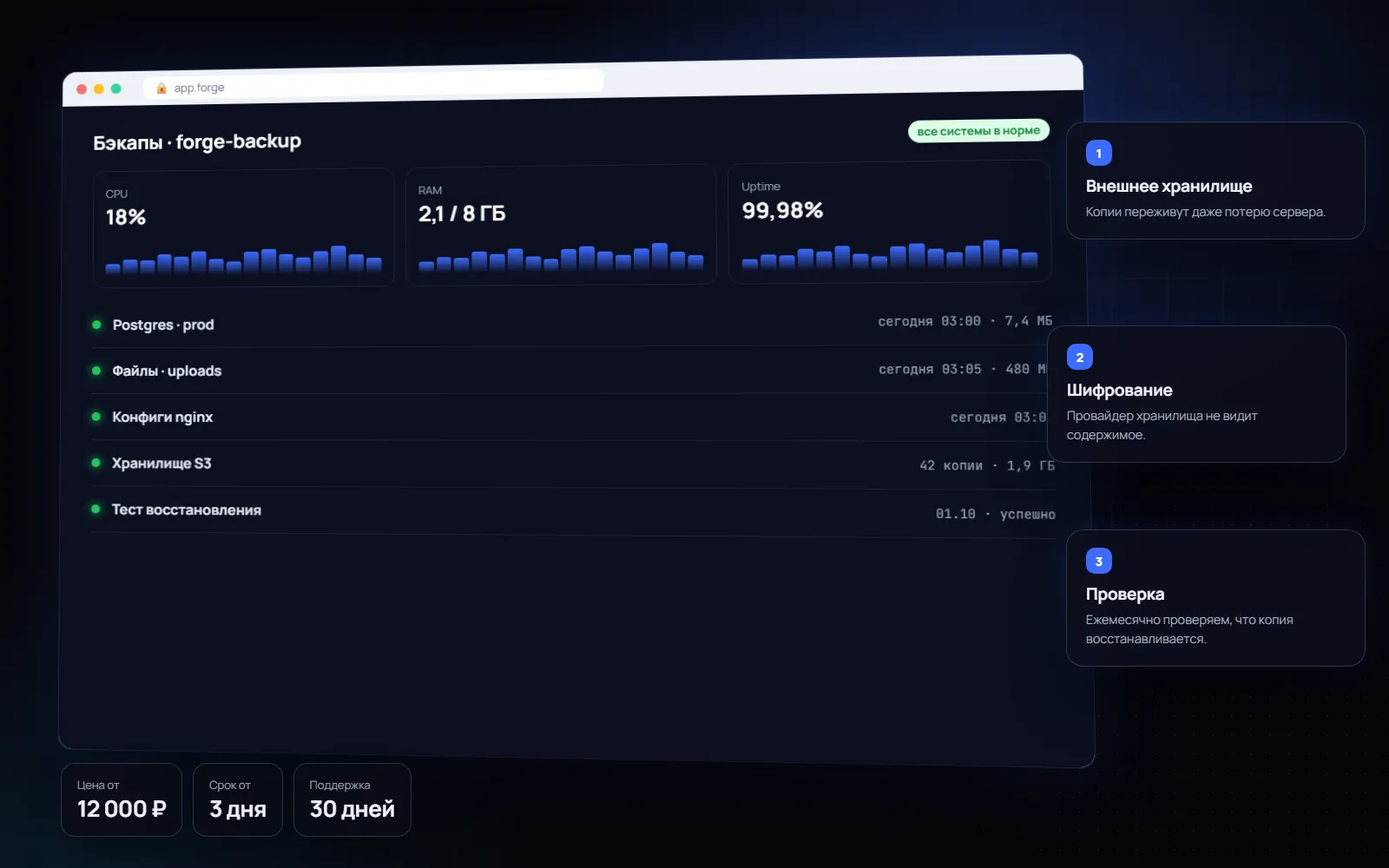Screen dimensions: 1389x868
Task: Open the RAM 2,1 / 8 ГБ card
Action: (x=561, y=225)
